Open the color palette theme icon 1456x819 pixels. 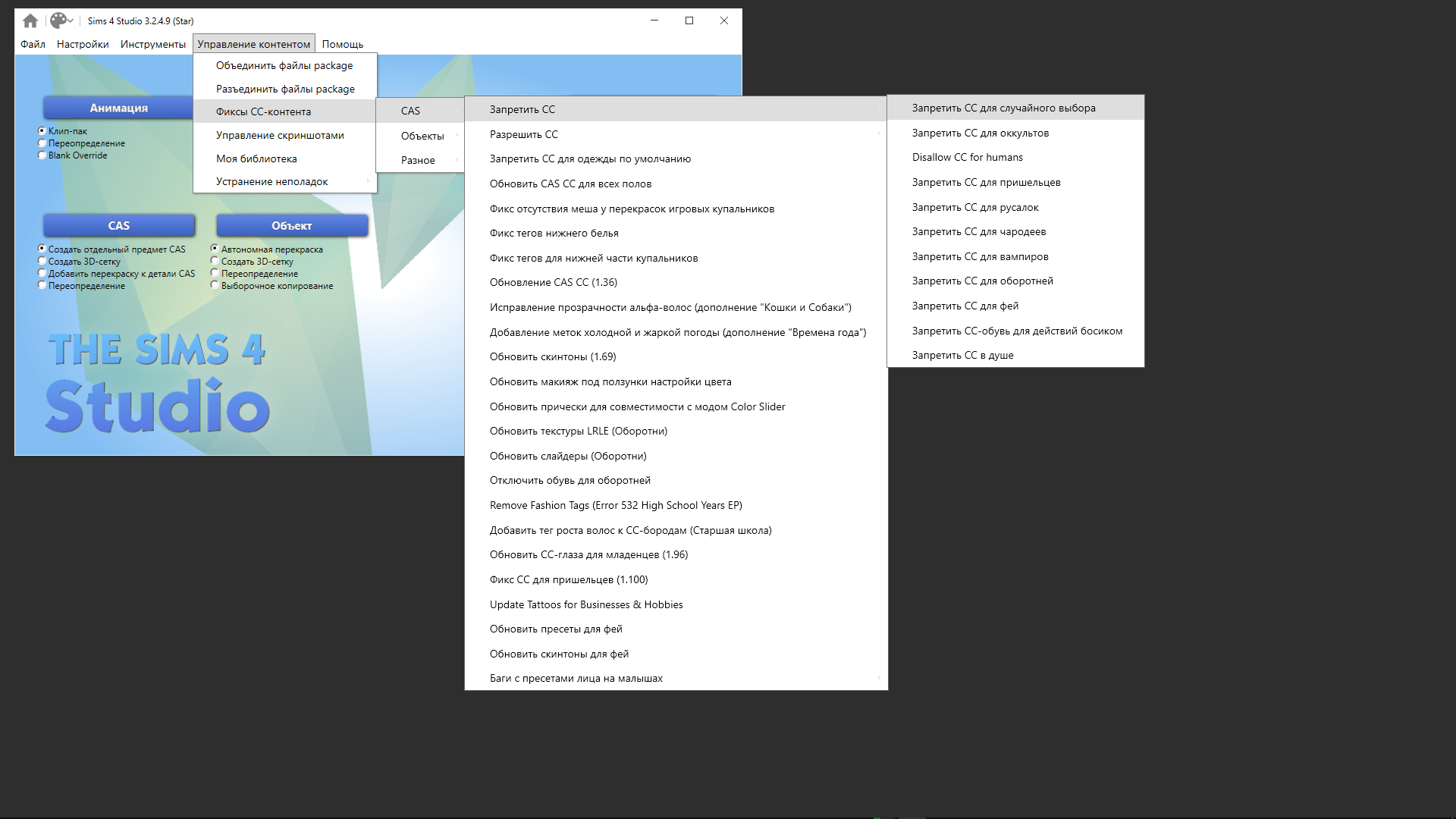[59, 20]
